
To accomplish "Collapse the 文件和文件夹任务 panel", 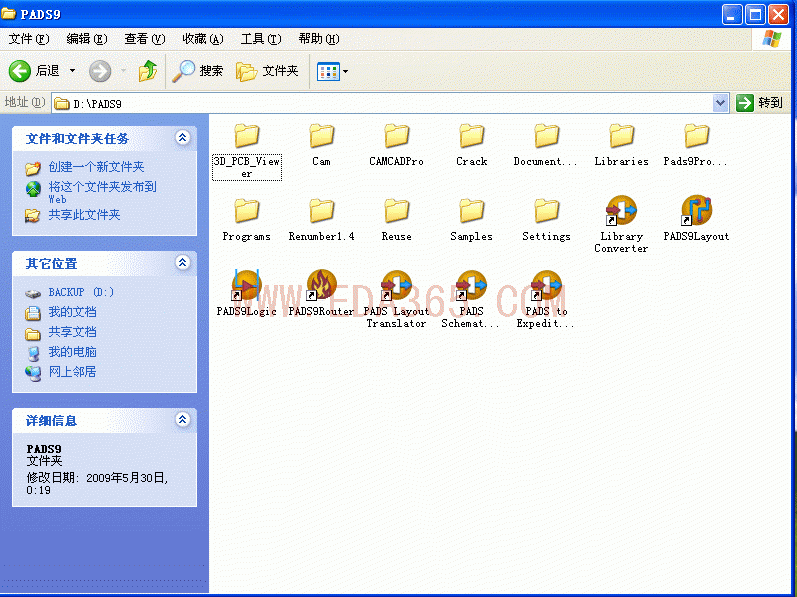I will click(182, 138).
